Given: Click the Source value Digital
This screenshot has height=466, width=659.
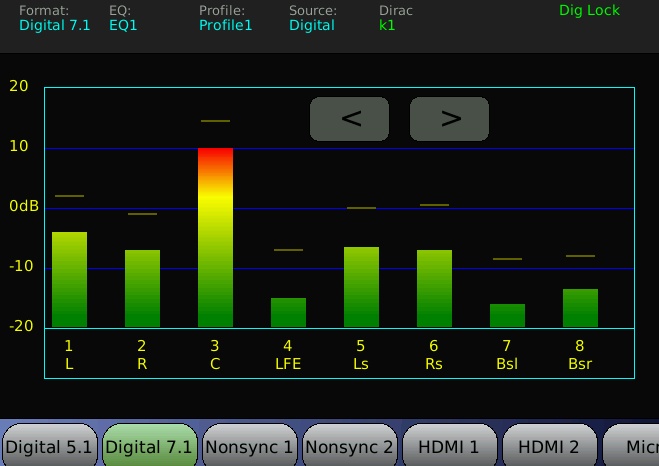Looking at the screenshot, I should (x=312, y=25).
